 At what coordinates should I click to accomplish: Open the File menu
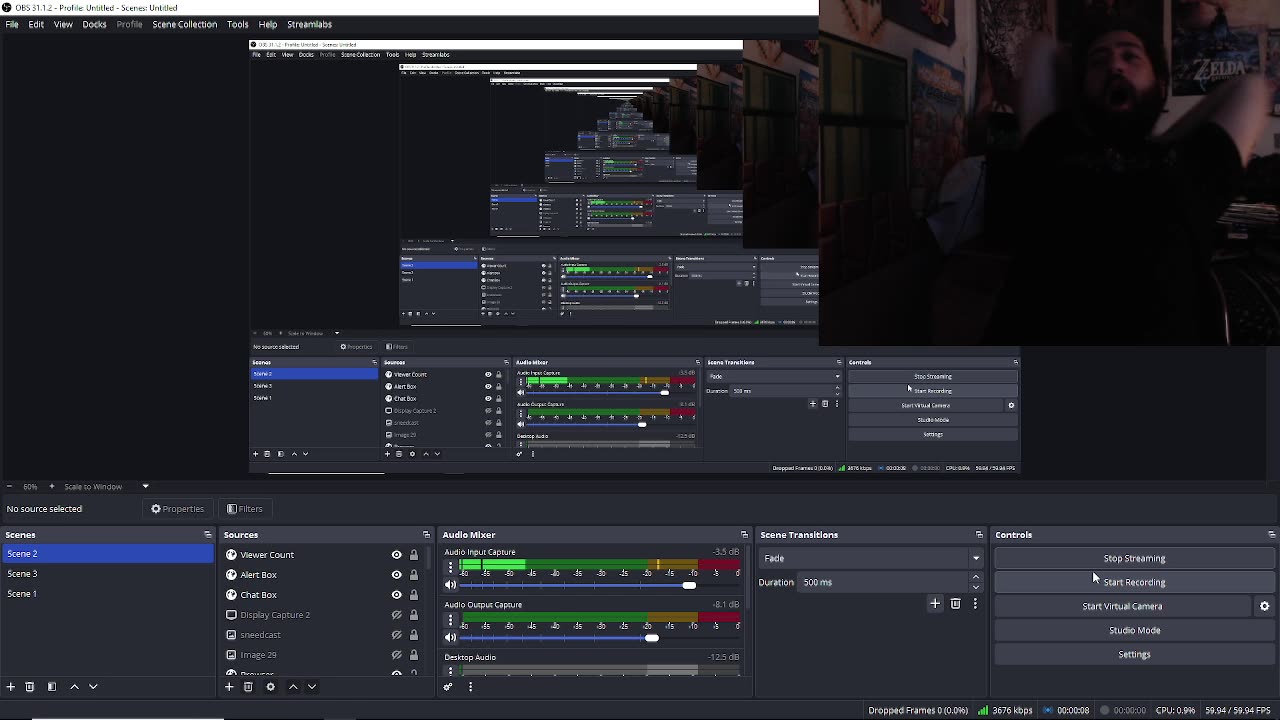pos(12,24)
